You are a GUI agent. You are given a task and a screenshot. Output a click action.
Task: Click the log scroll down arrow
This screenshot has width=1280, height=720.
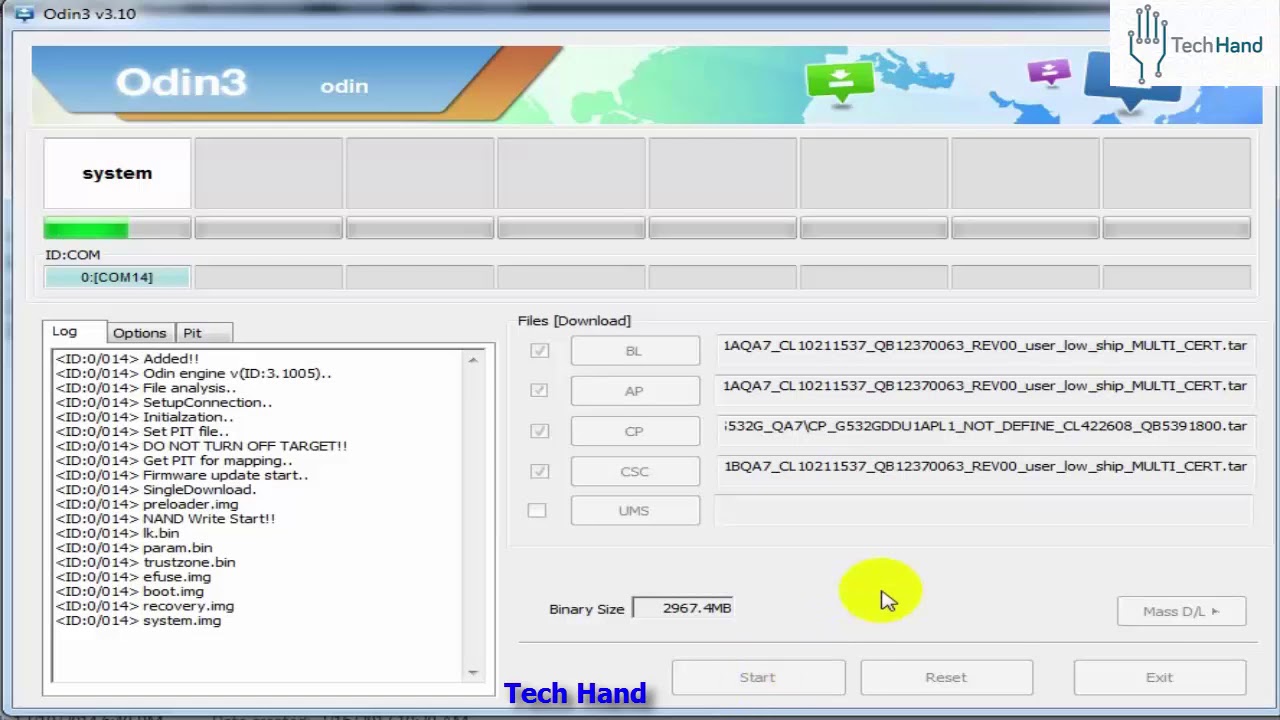(x=473, y=672)
